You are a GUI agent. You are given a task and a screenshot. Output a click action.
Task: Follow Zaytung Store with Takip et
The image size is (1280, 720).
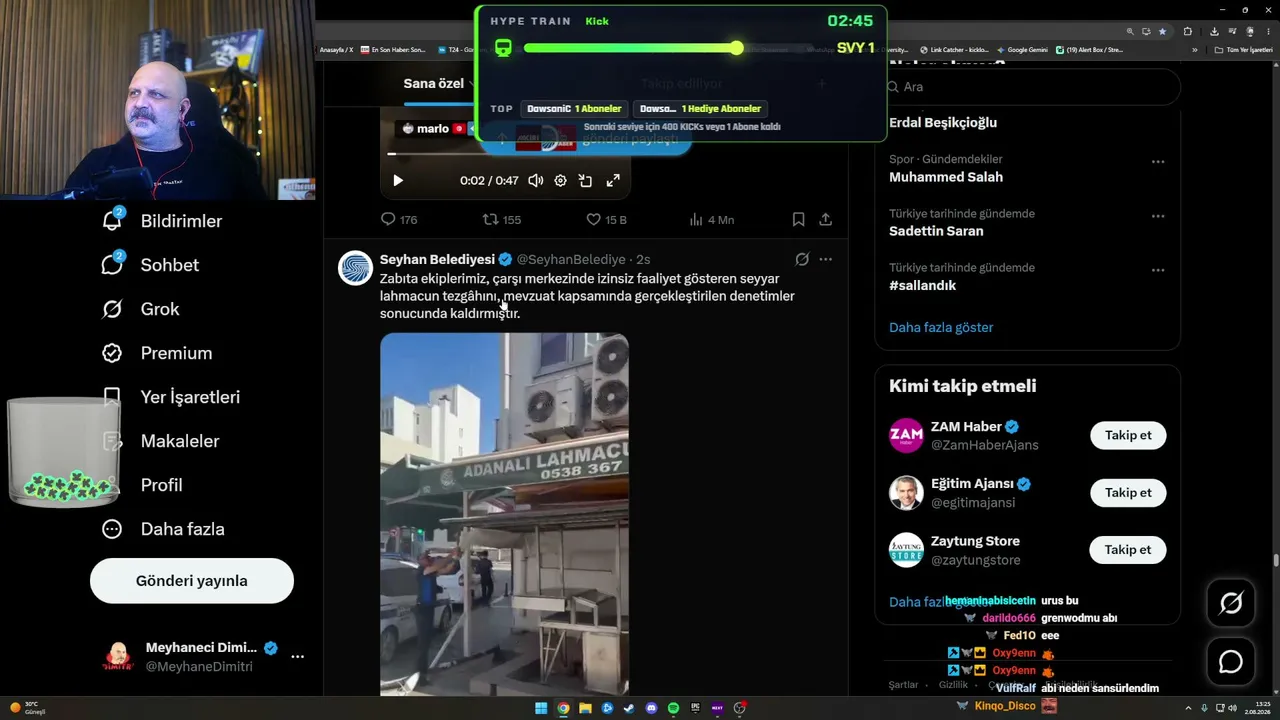click(x=1128, y=549)
